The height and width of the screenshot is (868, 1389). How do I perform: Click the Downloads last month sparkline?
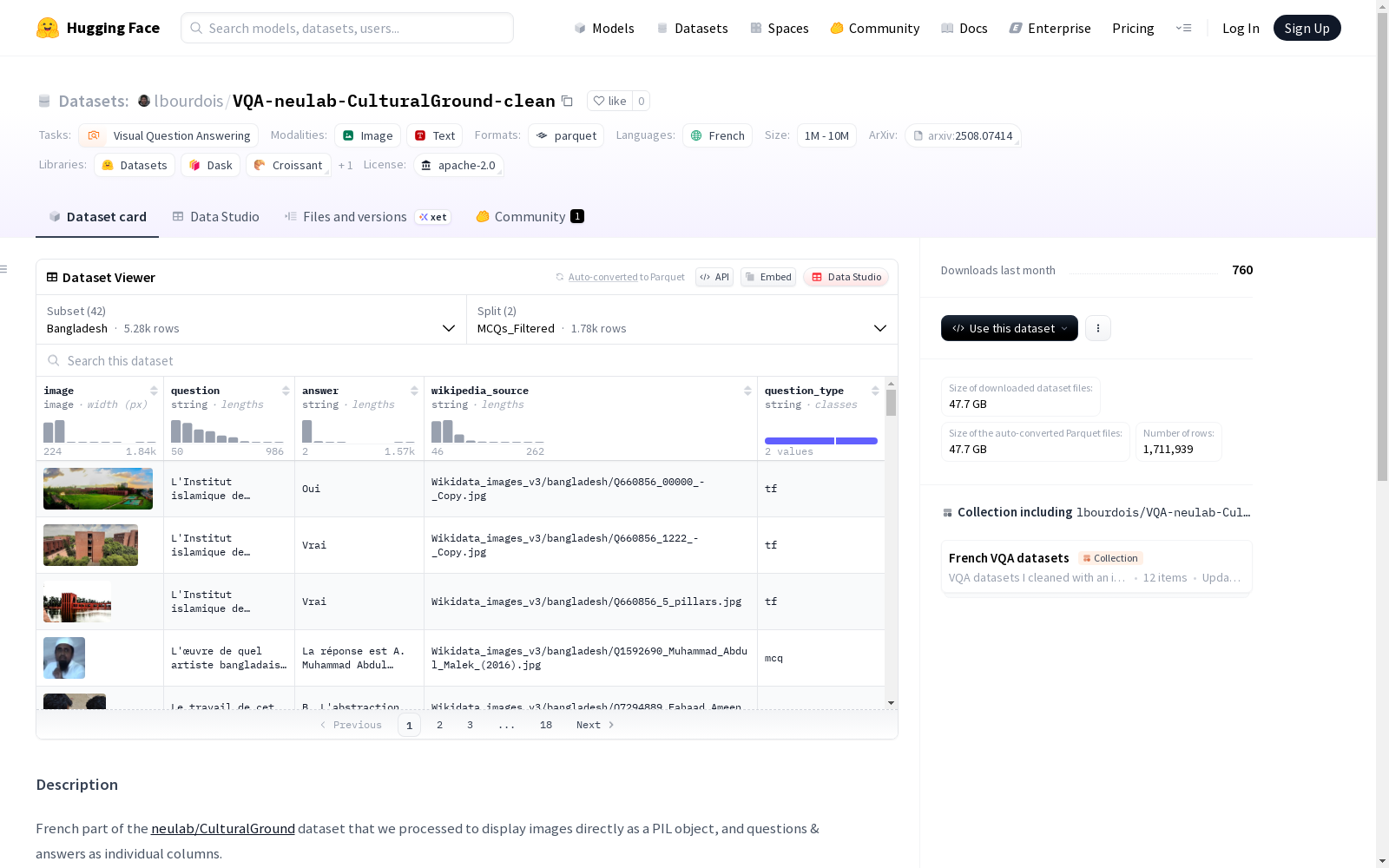pos(1144,271)
